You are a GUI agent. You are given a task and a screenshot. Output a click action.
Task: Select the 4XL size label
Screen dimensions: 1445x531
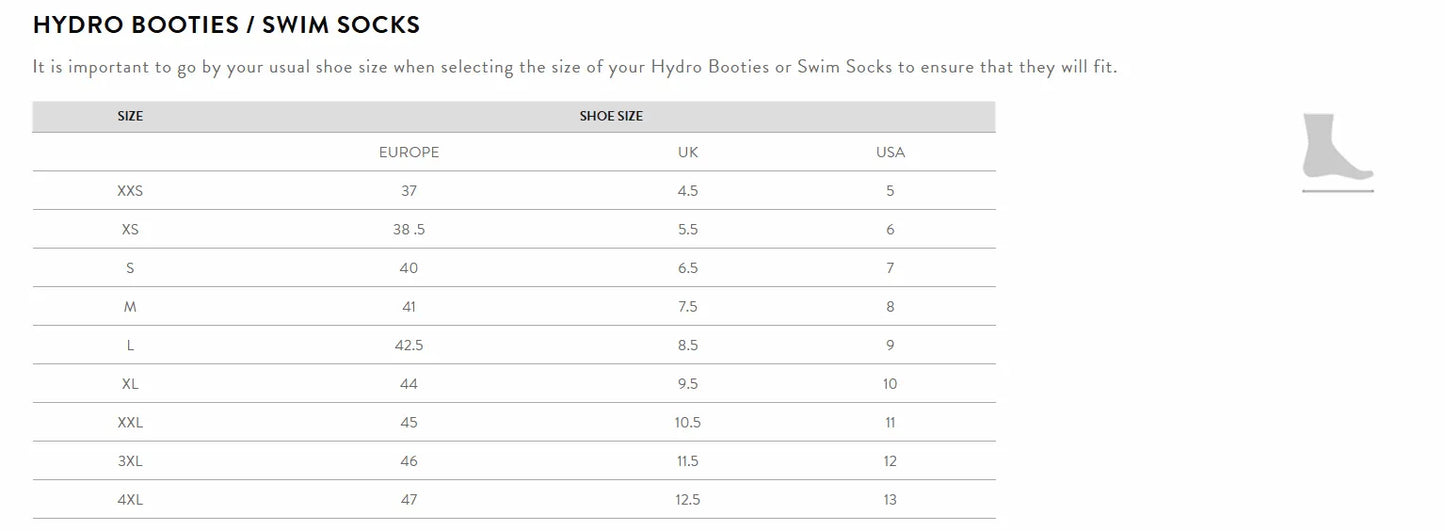130,500
